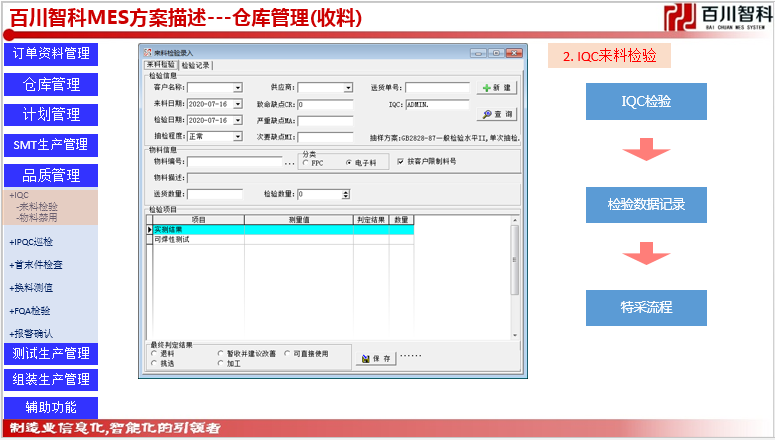Open the 品质管理 menu

click(x=51, y=176)
